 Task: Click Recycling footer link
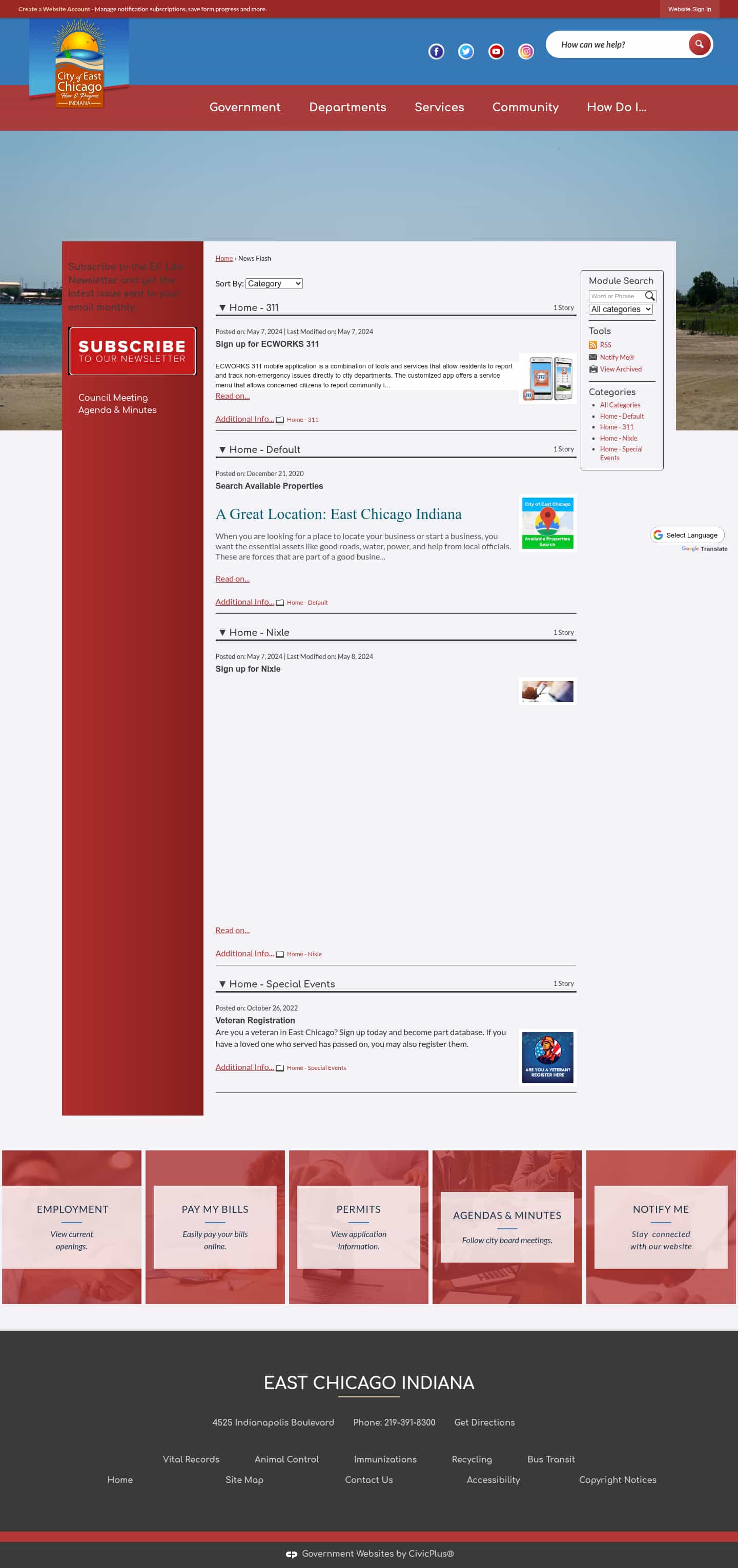pos(472,1460)
